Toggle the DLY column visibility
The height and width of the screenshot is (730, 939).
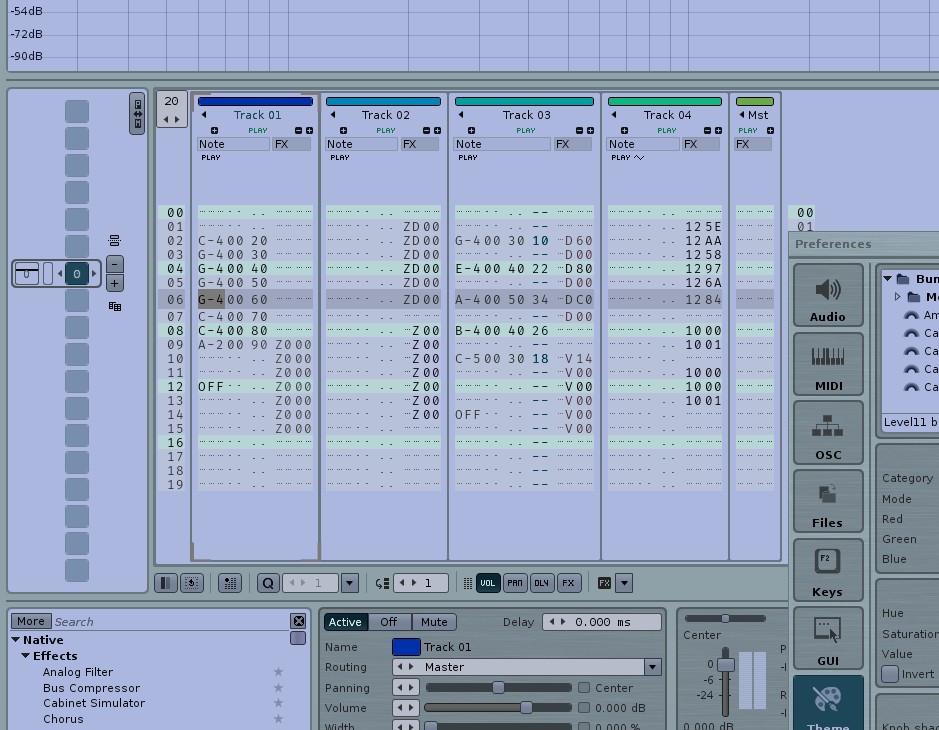(541, 583)
